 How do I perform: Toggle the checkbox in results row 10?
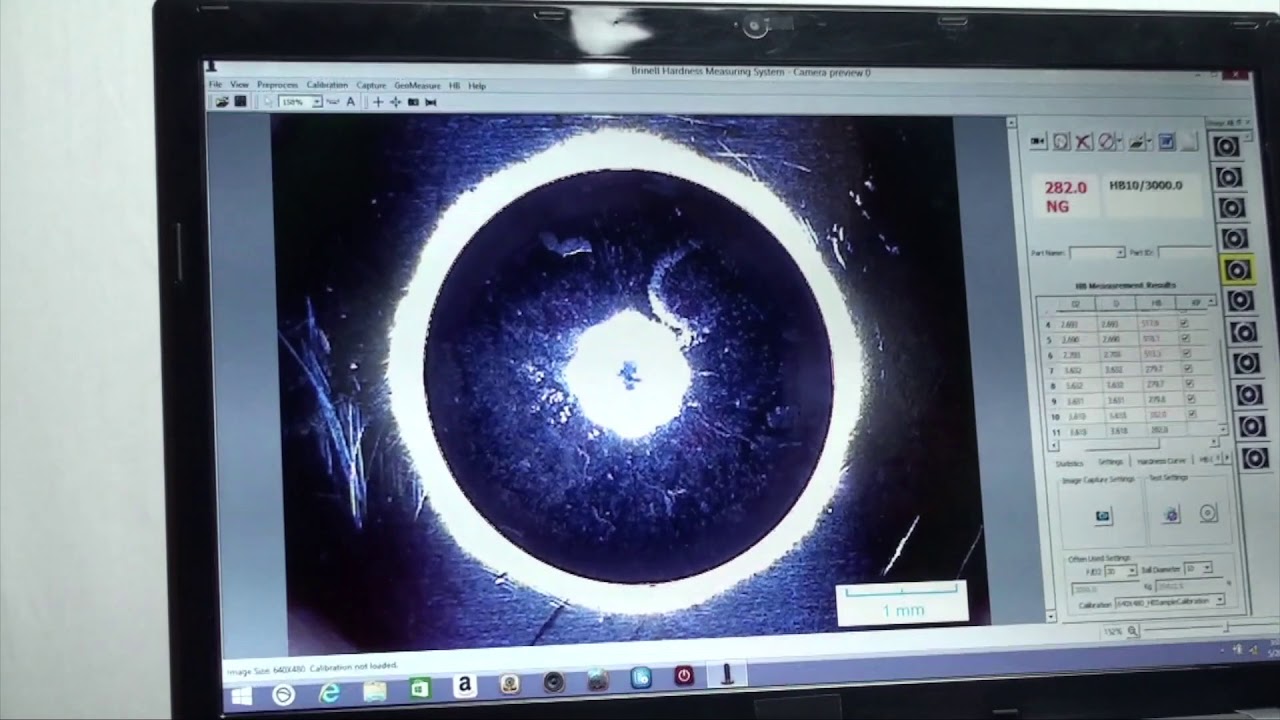tap(1191, 413)
